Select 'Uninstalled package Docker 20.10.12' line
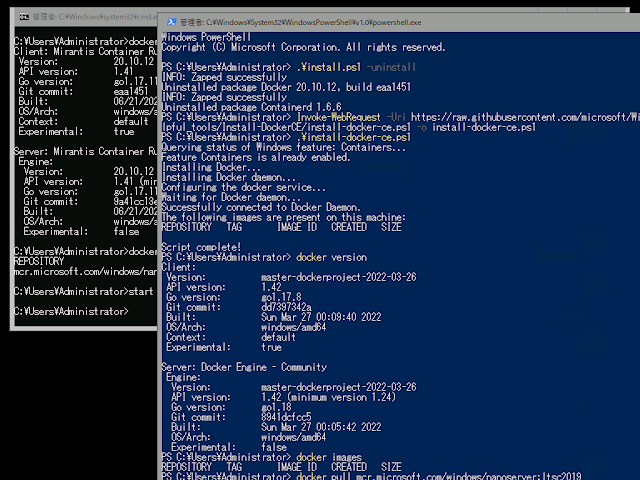The height and width of the screenshot is (480, 640). 286,87
